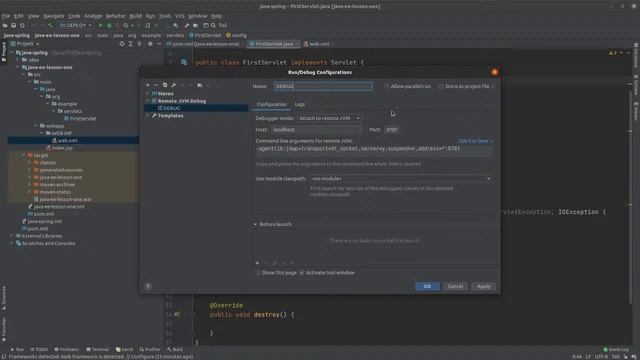Viewport: 640px width, 360px height.
Task: Click the Search Everywhere magnifier icon in the main toolbar
Action: click(x=213, y=25)
